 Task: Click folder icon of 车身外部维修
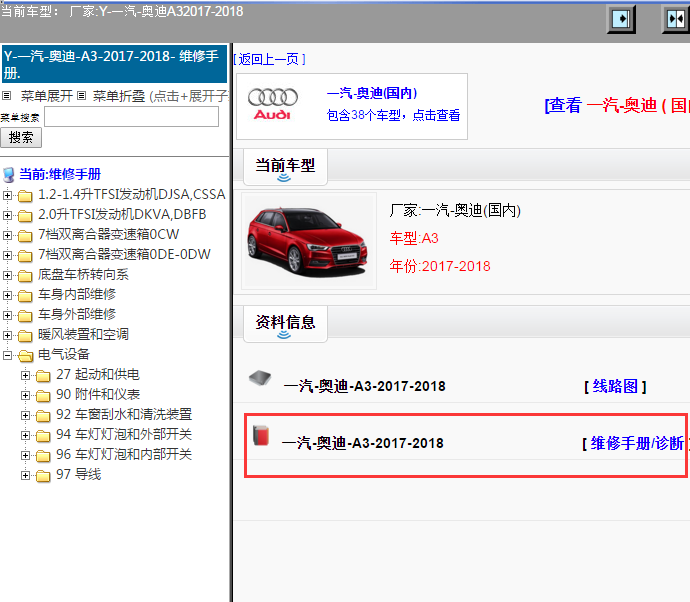pyautogui.click(x=25, y=316)
